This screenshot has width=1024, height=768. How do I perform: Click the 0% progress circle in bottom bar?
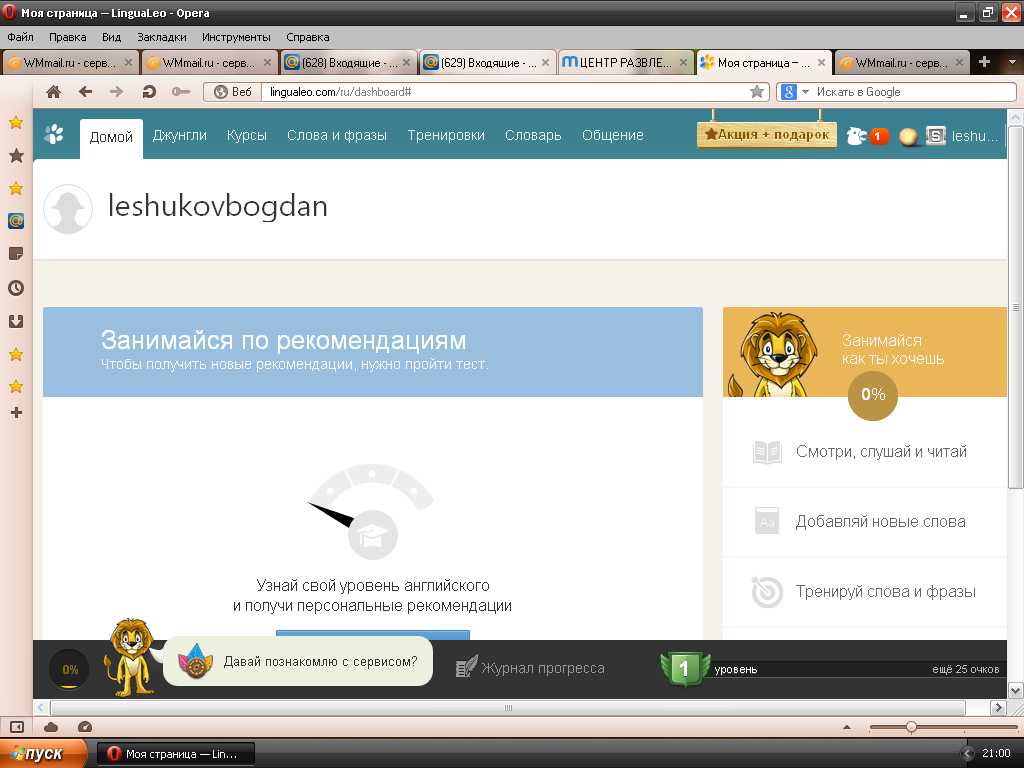(69, 669)
